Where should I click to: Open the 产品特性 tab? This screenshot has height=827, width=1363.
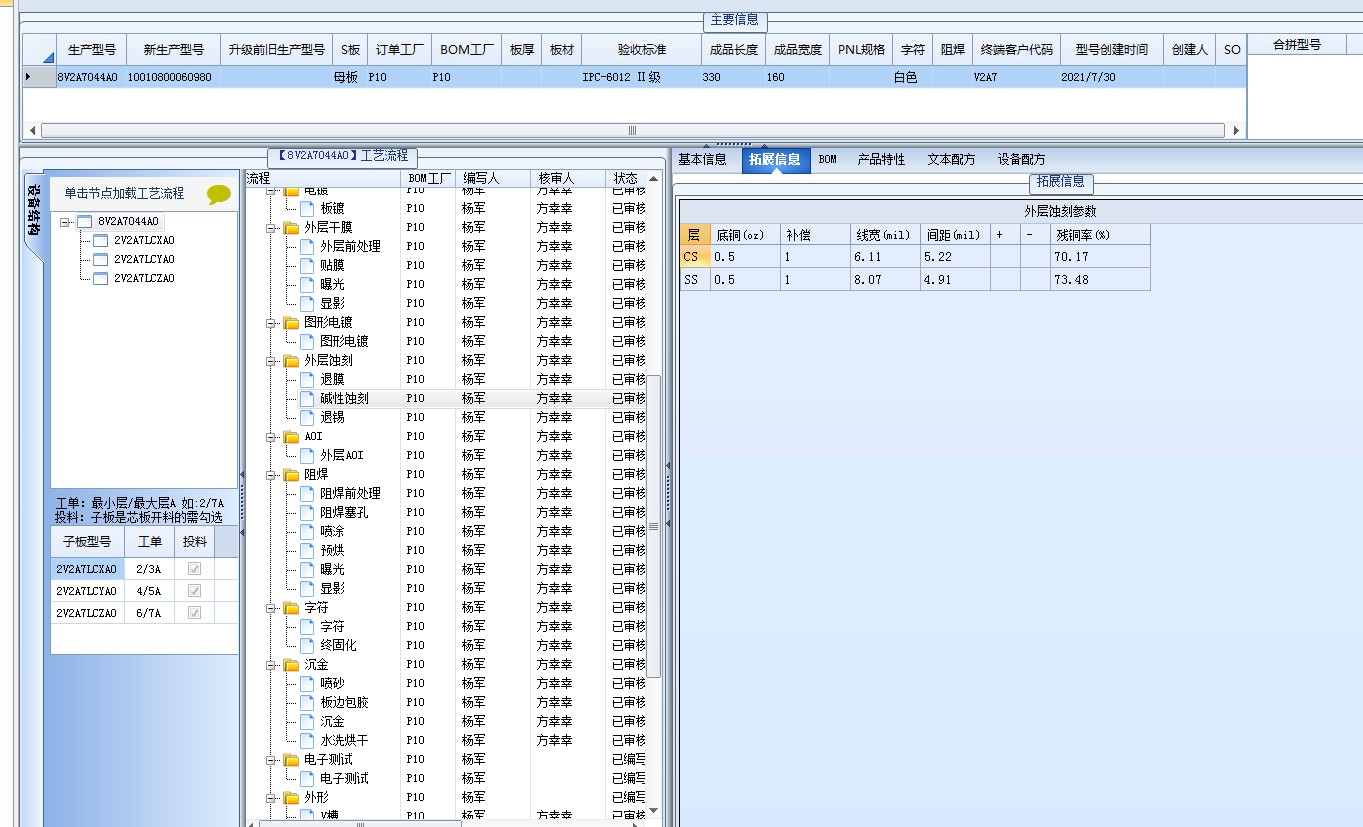881,159
